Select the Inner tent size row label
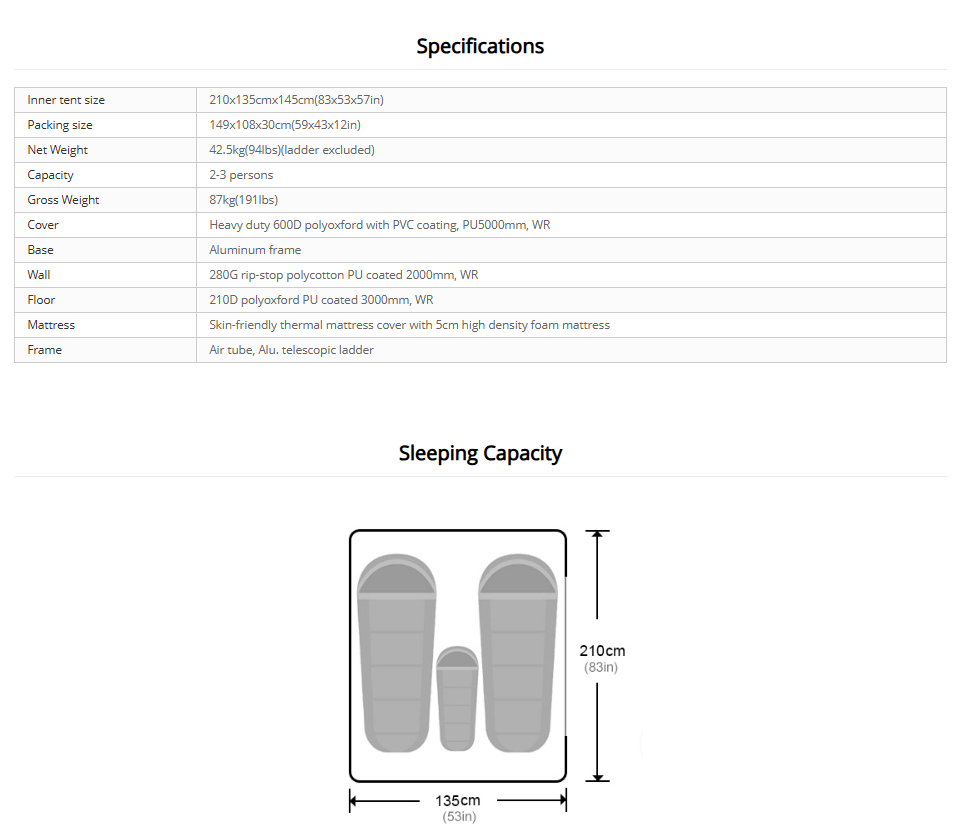Screen dimensions: 962x838 coord(66,100)
